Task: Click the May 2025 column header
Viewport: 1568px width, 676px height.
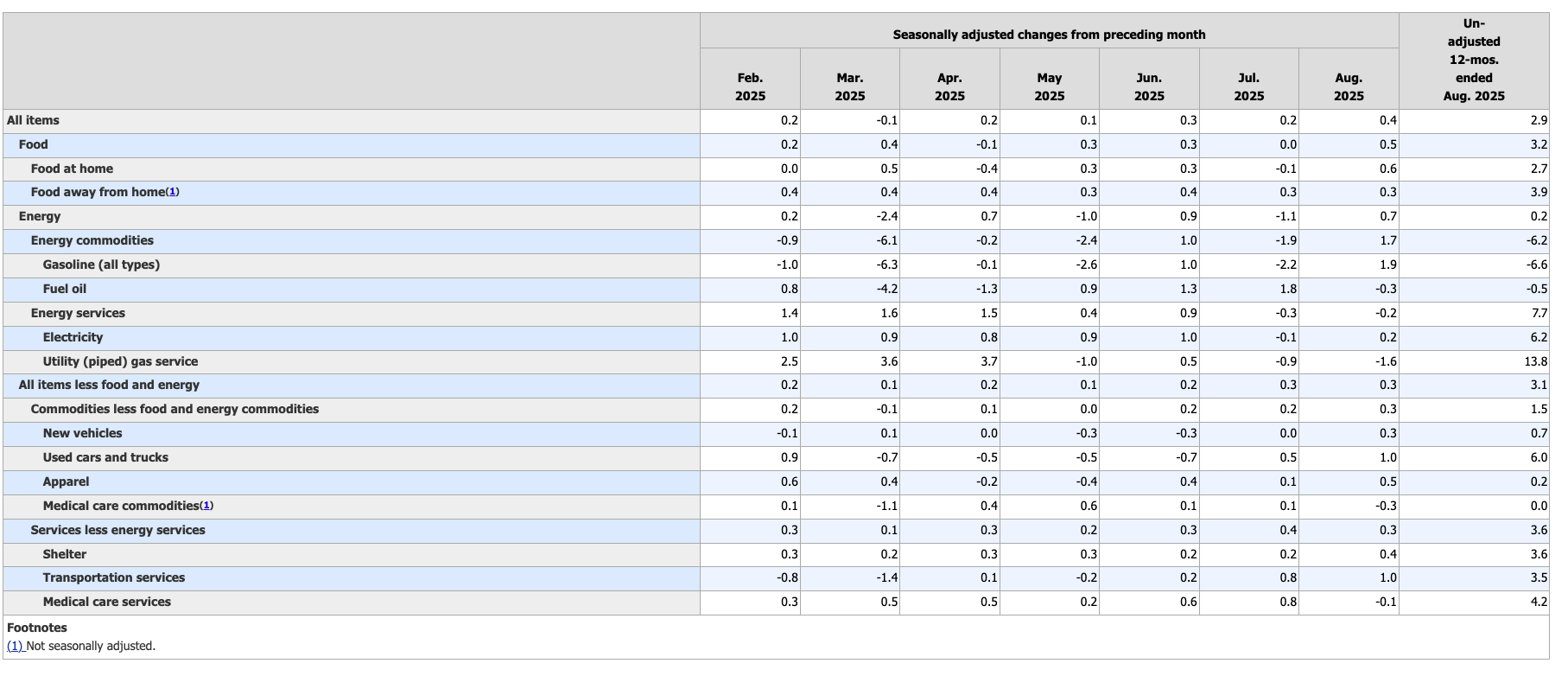Action: pos(1049,86)
